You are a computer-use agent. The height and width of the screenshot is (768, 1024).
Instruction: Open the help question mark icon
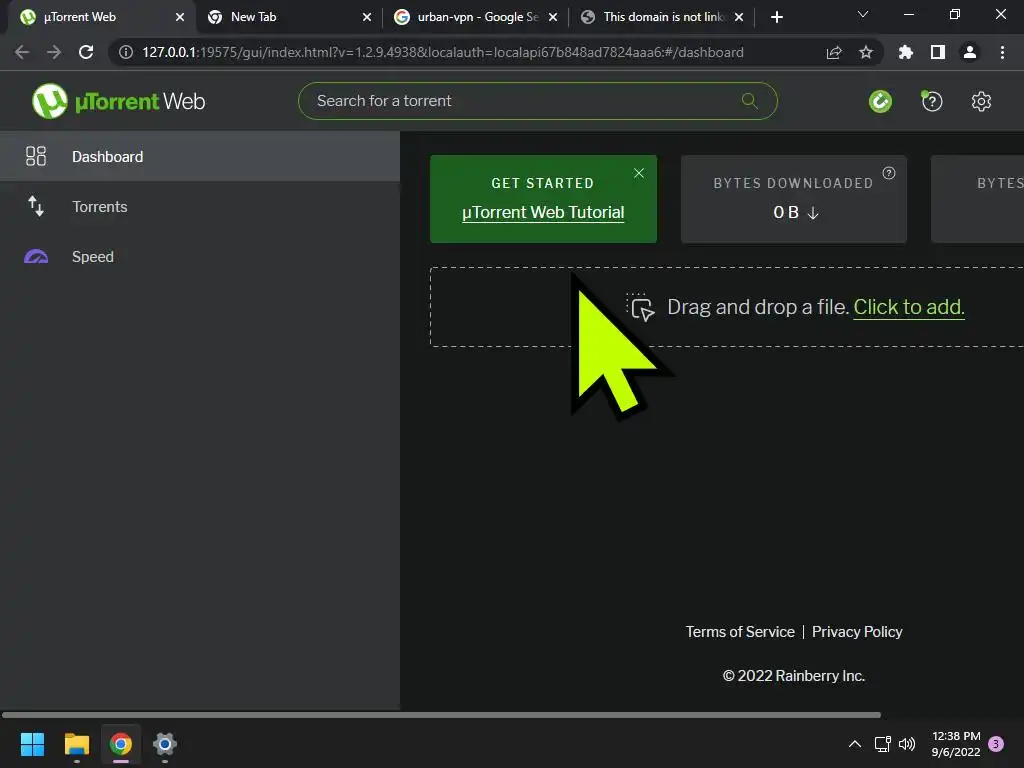click(x=931, y=101)
